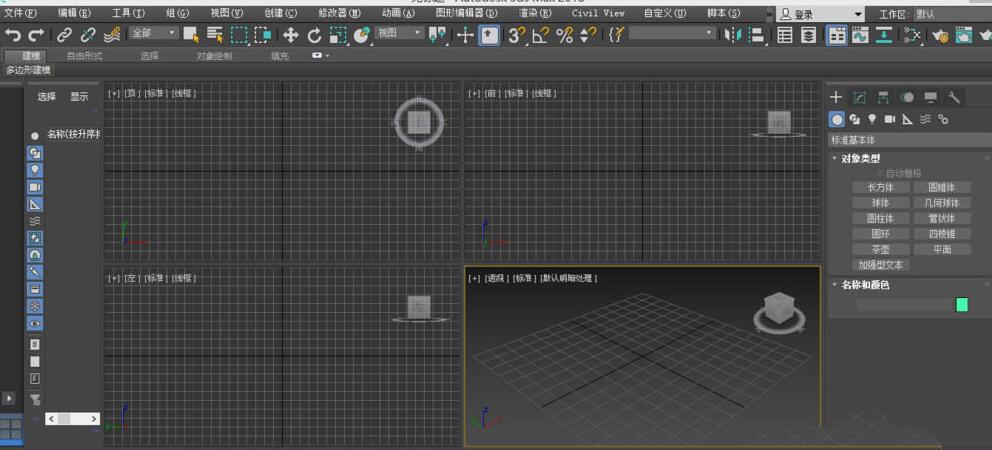Open the named selection sets dropdown
The width and height of the screenshot is (992, 450).
point(672,33)
